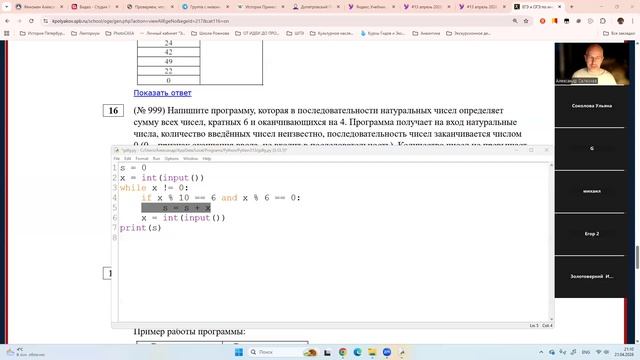Open the 'Все закладки' folder
640x360 pixels.
[x=619, y=33]
